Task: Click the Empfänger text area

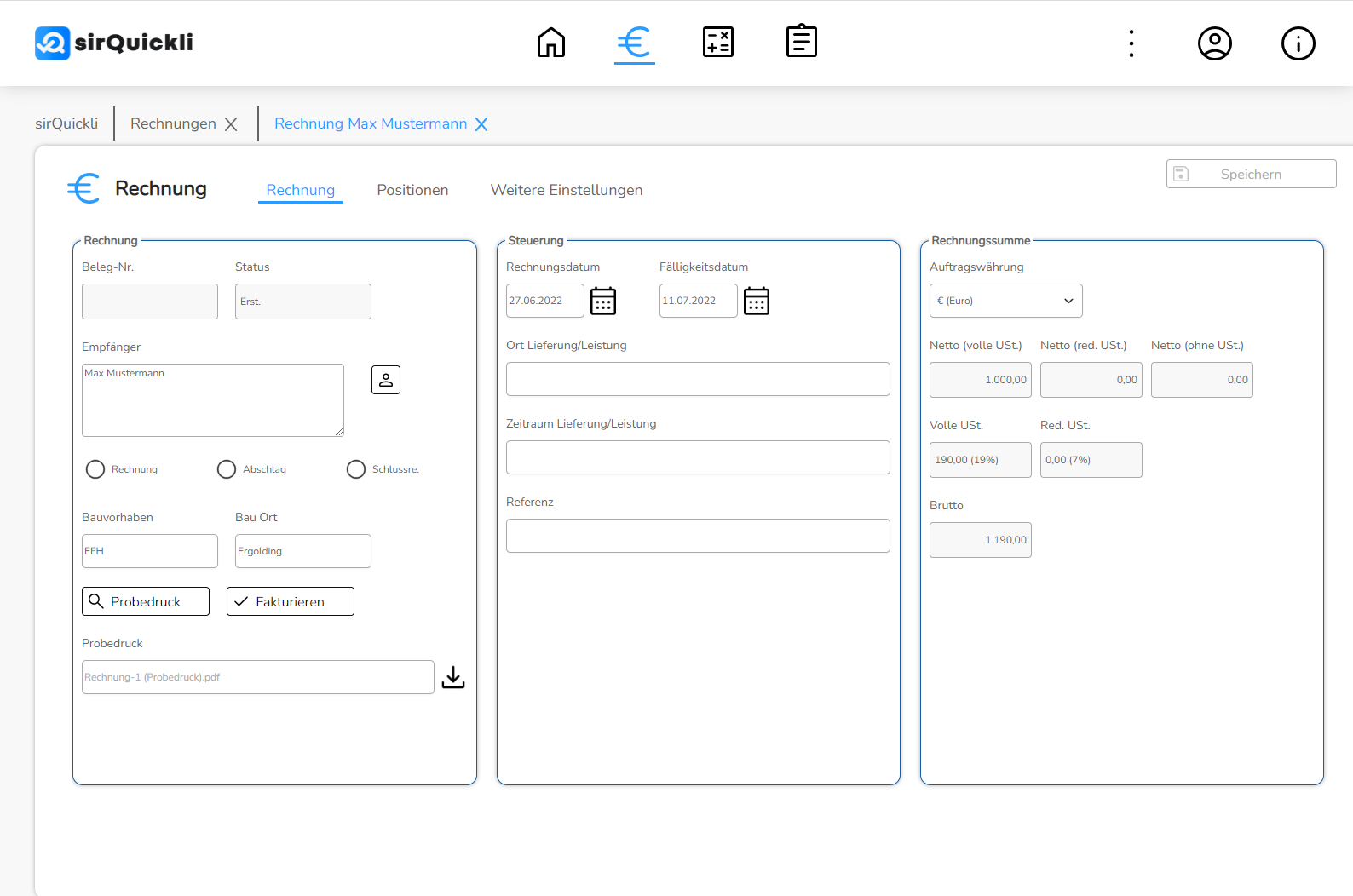Action: tap(213, 400)
